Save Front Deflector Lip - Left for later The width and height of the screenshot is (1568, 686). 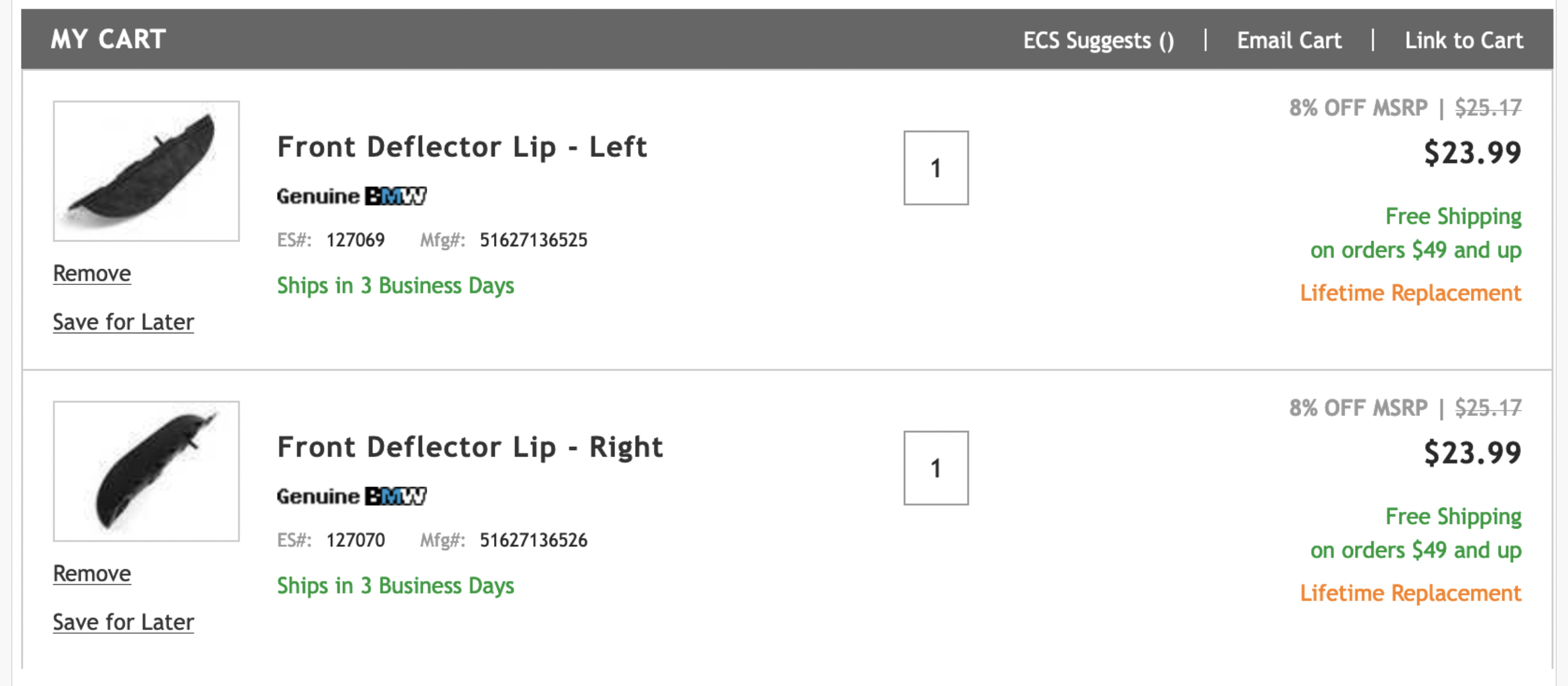(123, 322)
